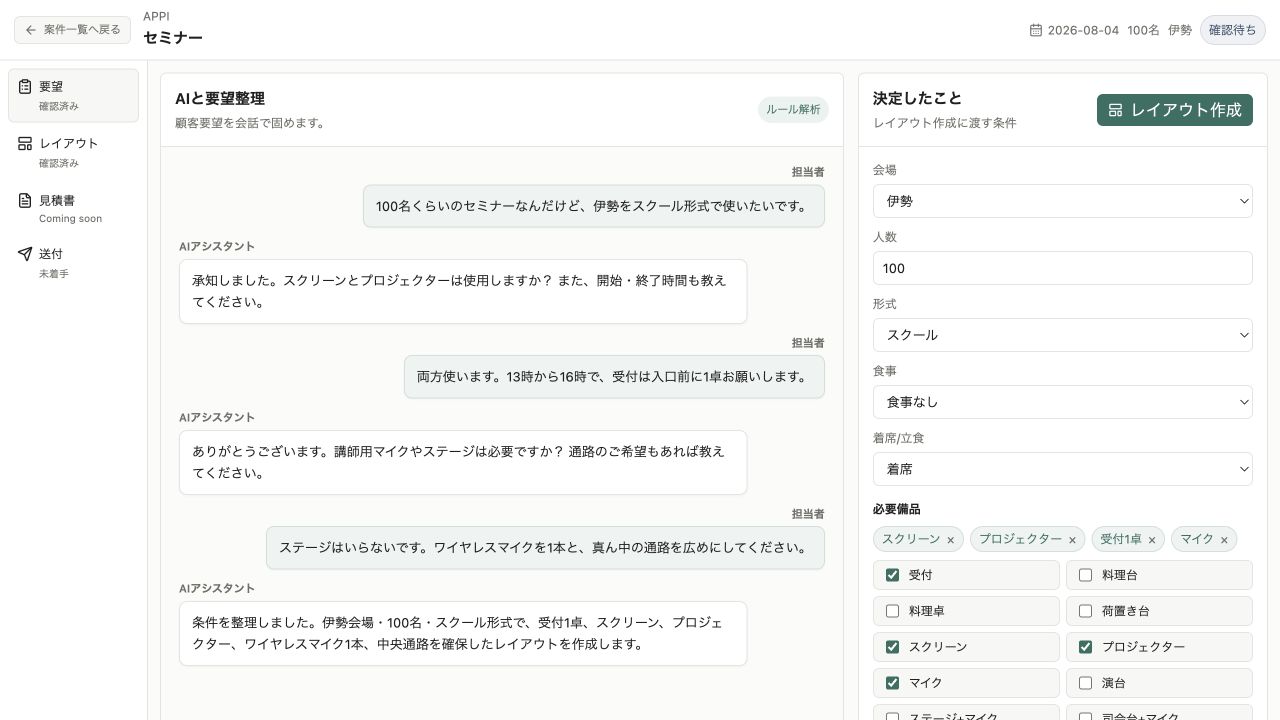Uncheck the スクリーン equipment checkbox
This screenshot has height=720, width=1280.
point(893,647)
